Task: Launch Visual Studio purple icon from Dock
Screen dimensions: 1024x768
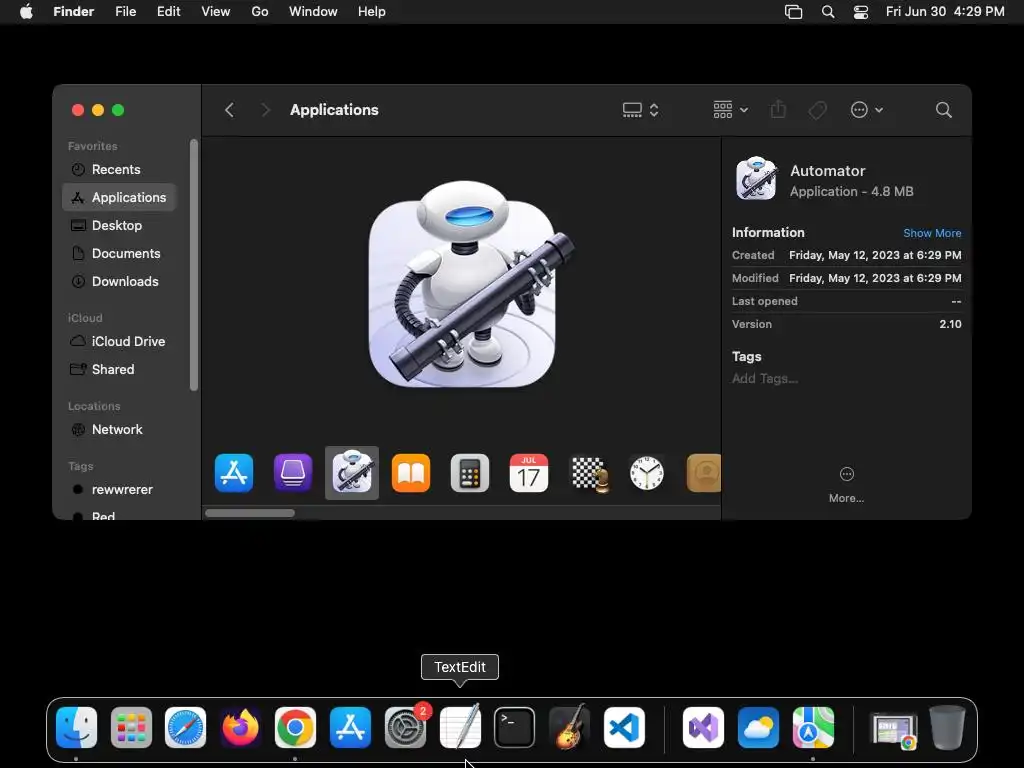Action: pyautogui.click(x=703, y=728)
